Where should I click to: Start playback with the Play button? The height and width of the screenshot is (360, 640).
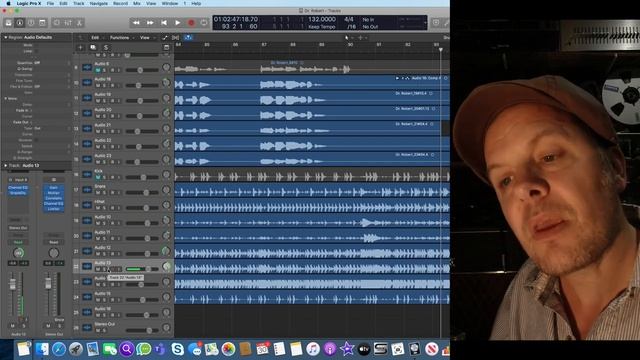pos(178,23)
